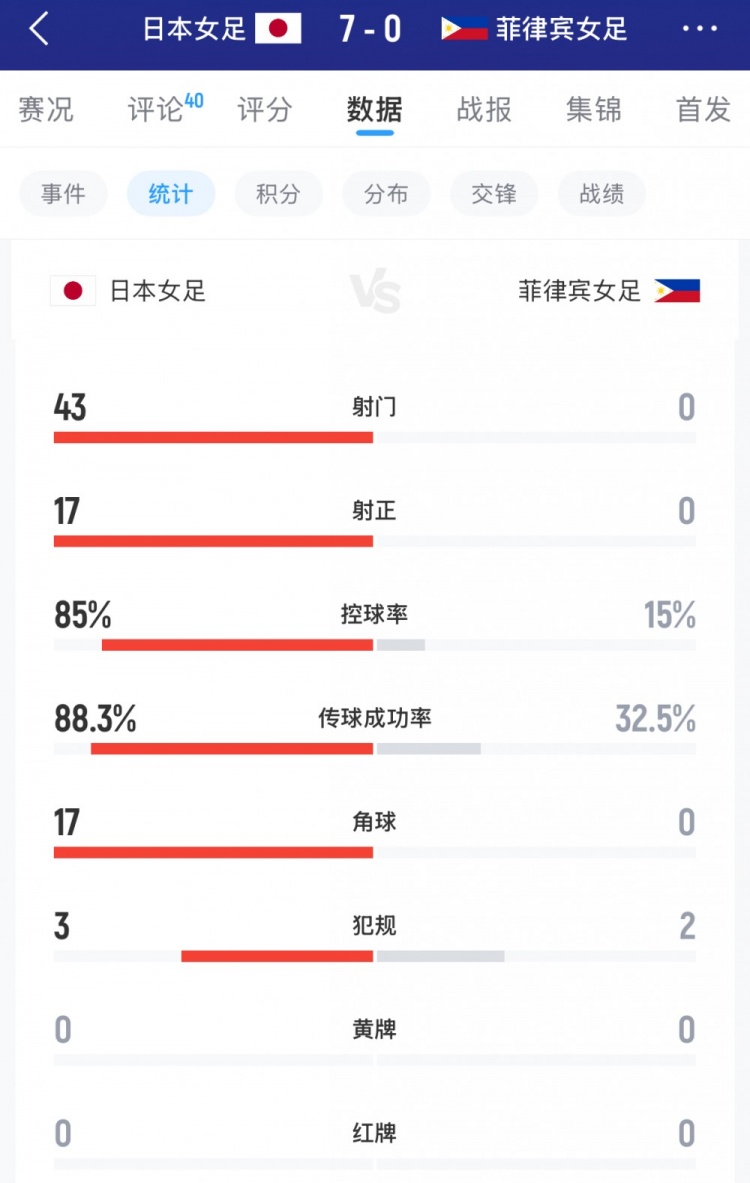
Task: Select the 积分 filter chip
Action: tap(278, 194)
